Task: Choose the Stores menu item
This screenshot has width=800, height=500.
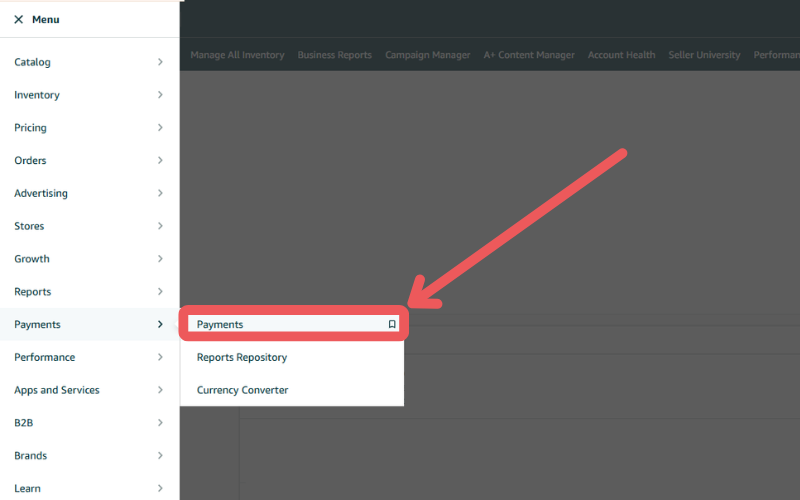Action: 89,226
